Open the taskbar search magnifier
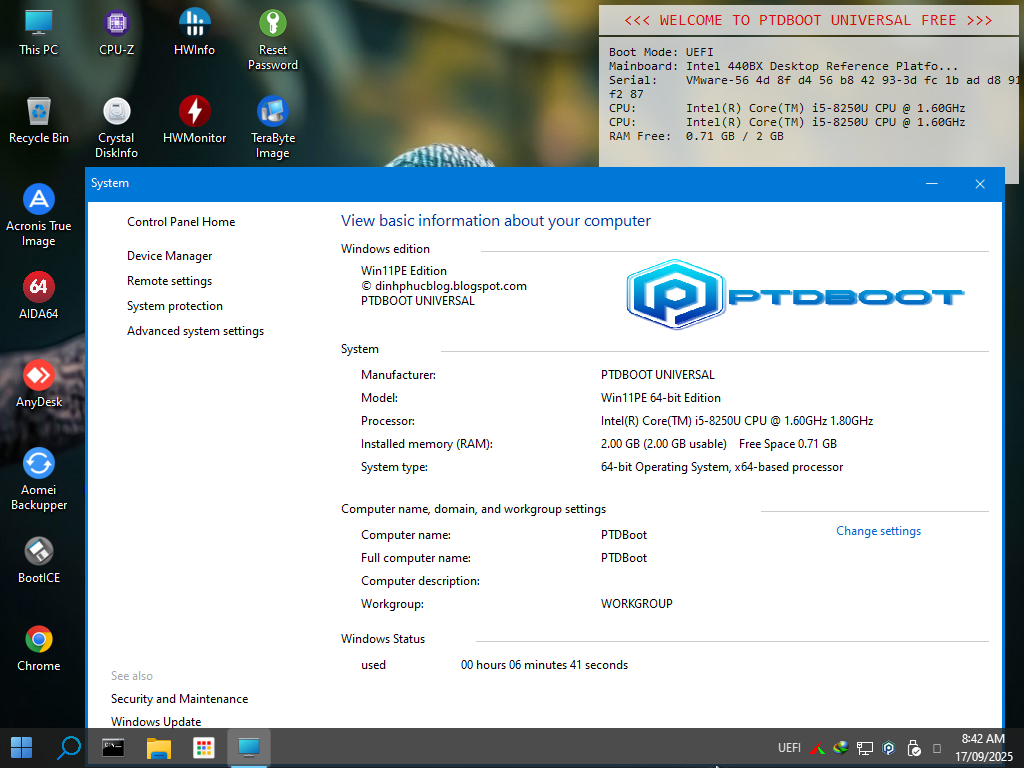The height and width of the screenshot is (768, 1024). pos(69,747)
